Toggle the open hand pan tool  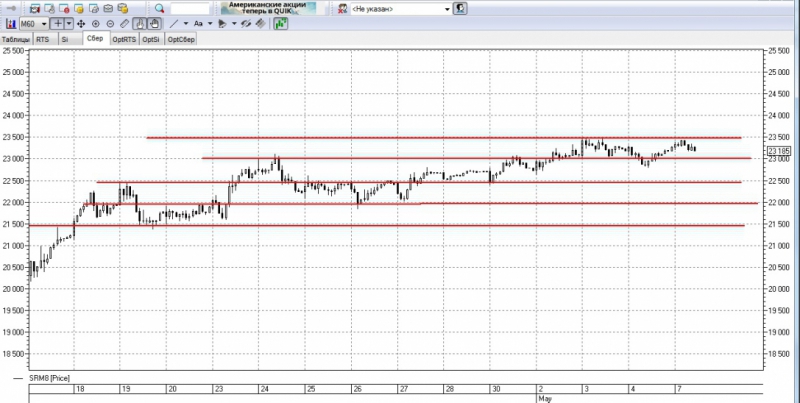point(154,23)
